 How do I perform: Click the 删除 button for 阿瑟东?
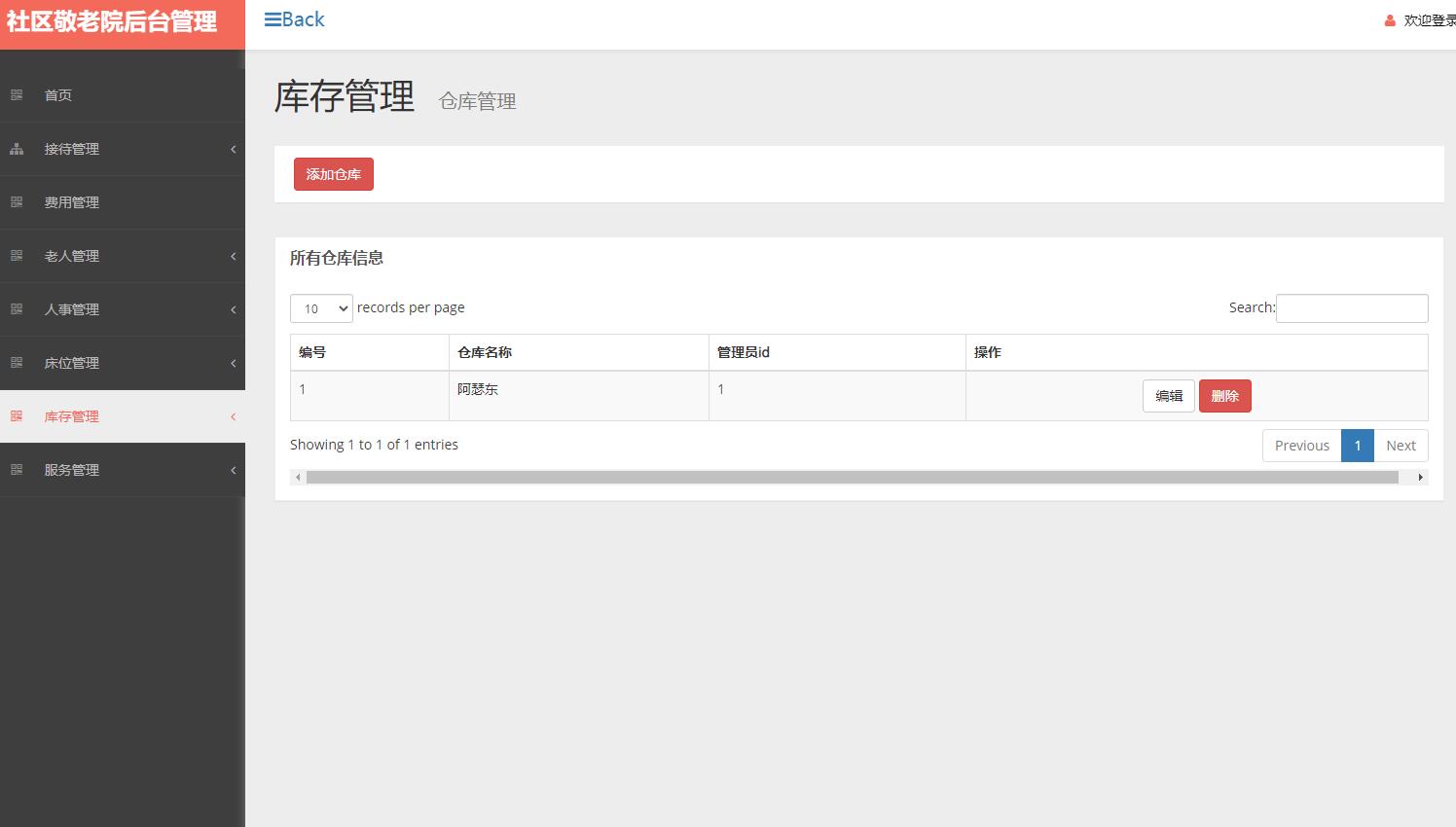(1224, 395)
